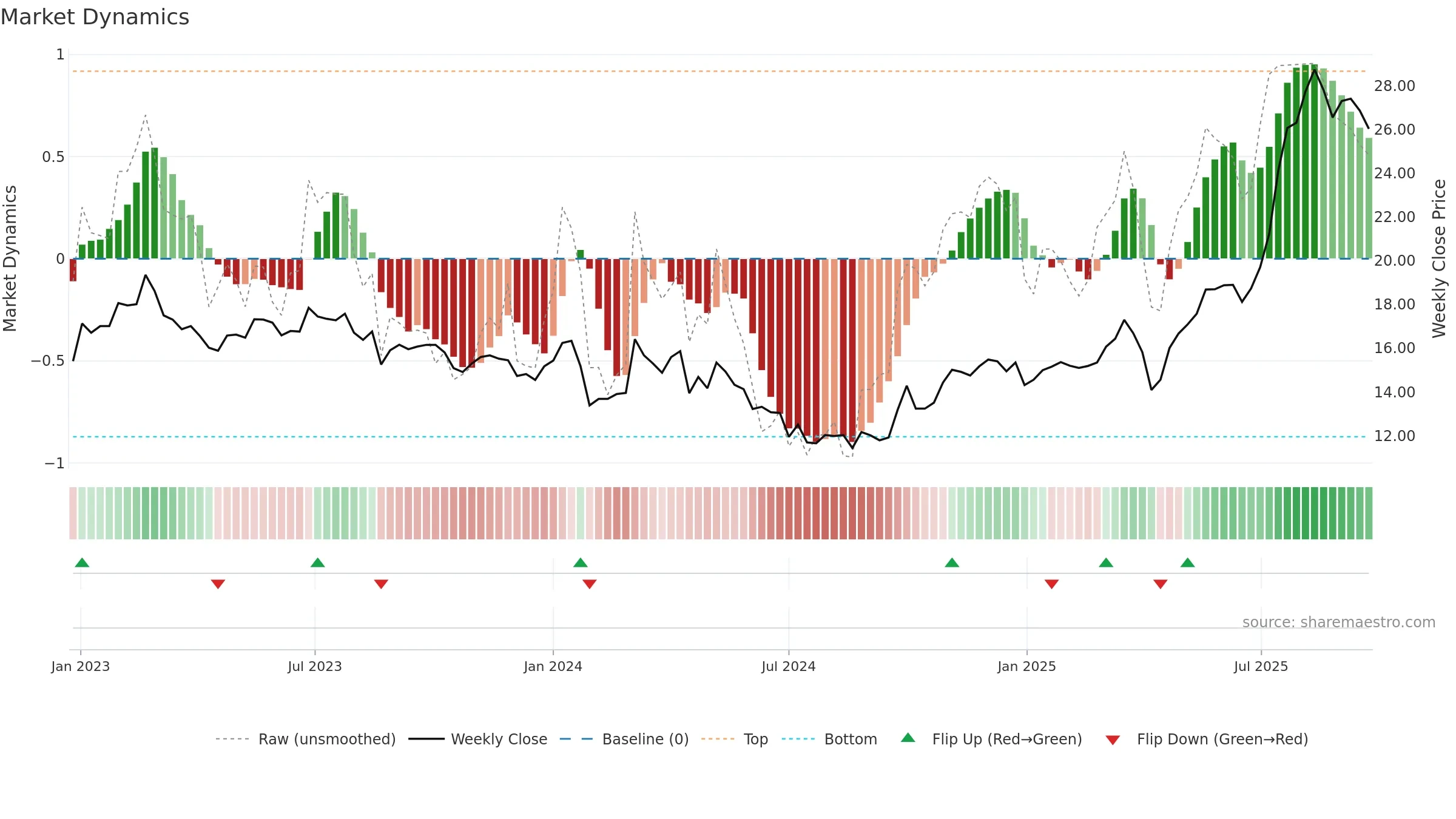Toggle the Top legend entry
The width and height of the screenshot is (1456, 819).
735,739
